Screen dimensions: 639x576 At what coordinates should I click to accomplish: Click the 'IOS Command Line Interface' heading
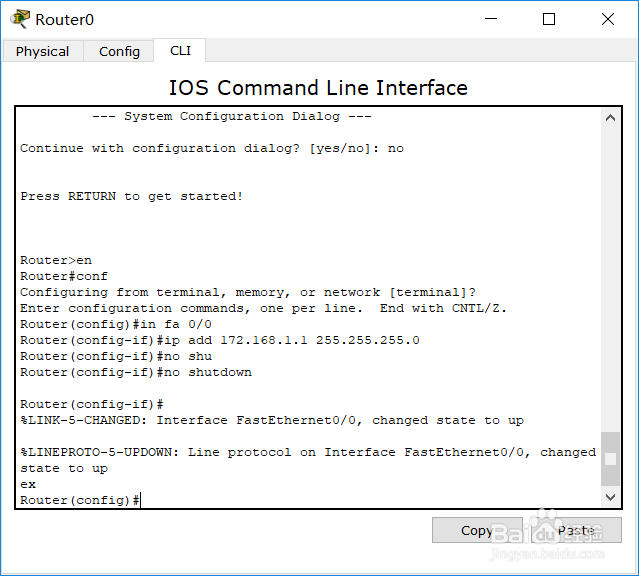[x=318, y=88]
